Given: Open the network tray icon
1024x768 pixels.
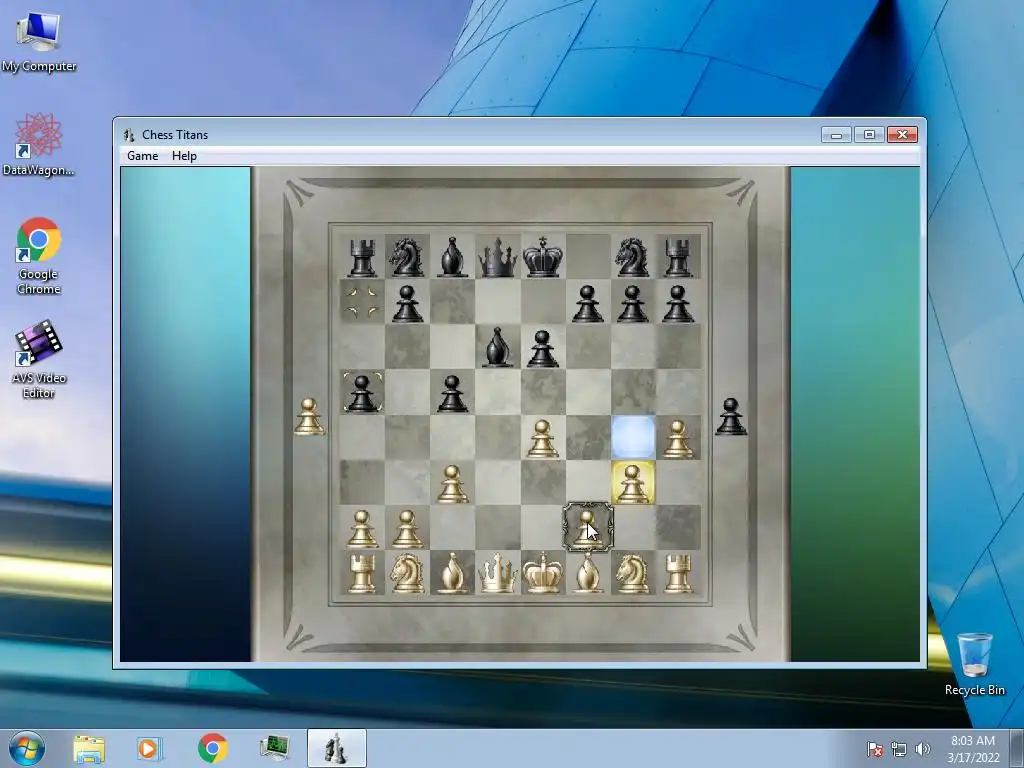Looking at the screenshot, I should [x=899, y=749].
